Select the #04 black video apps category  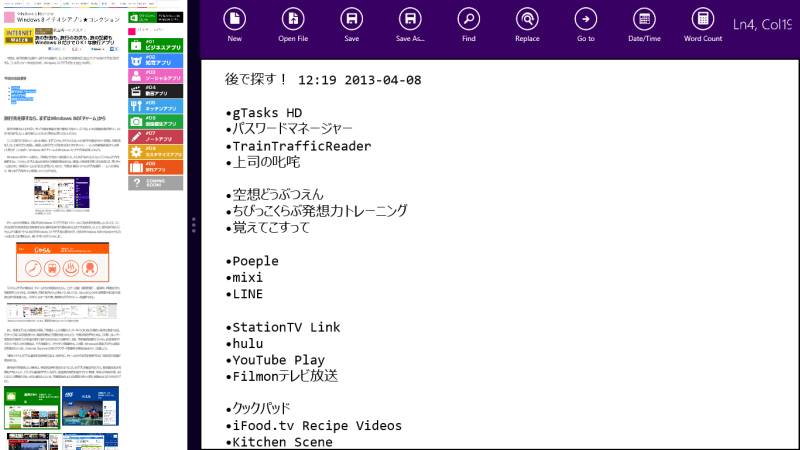pos(155,90)
